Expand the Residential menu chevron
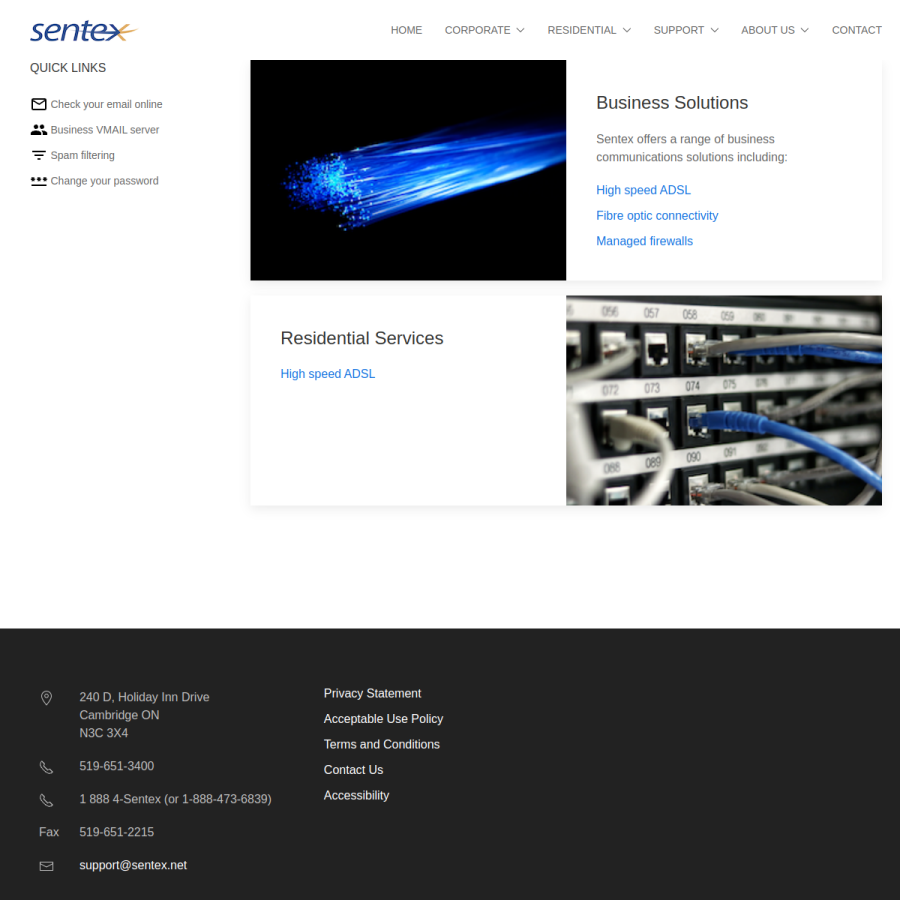The image size is (900, 900). point(627,30)
